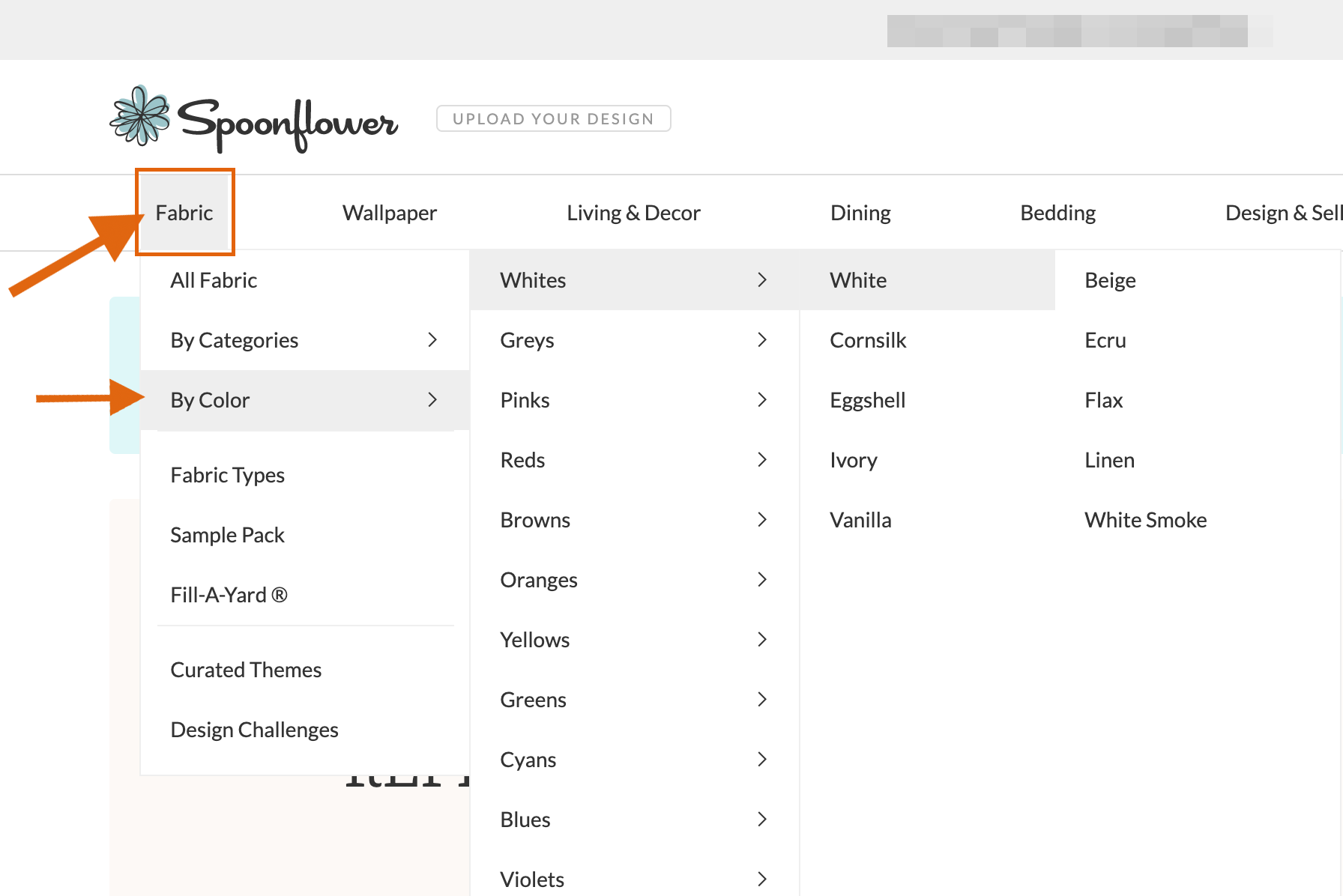Expand the Blues chevron arrow
This screenshot has height=896, width=1343.
point(762,820)
